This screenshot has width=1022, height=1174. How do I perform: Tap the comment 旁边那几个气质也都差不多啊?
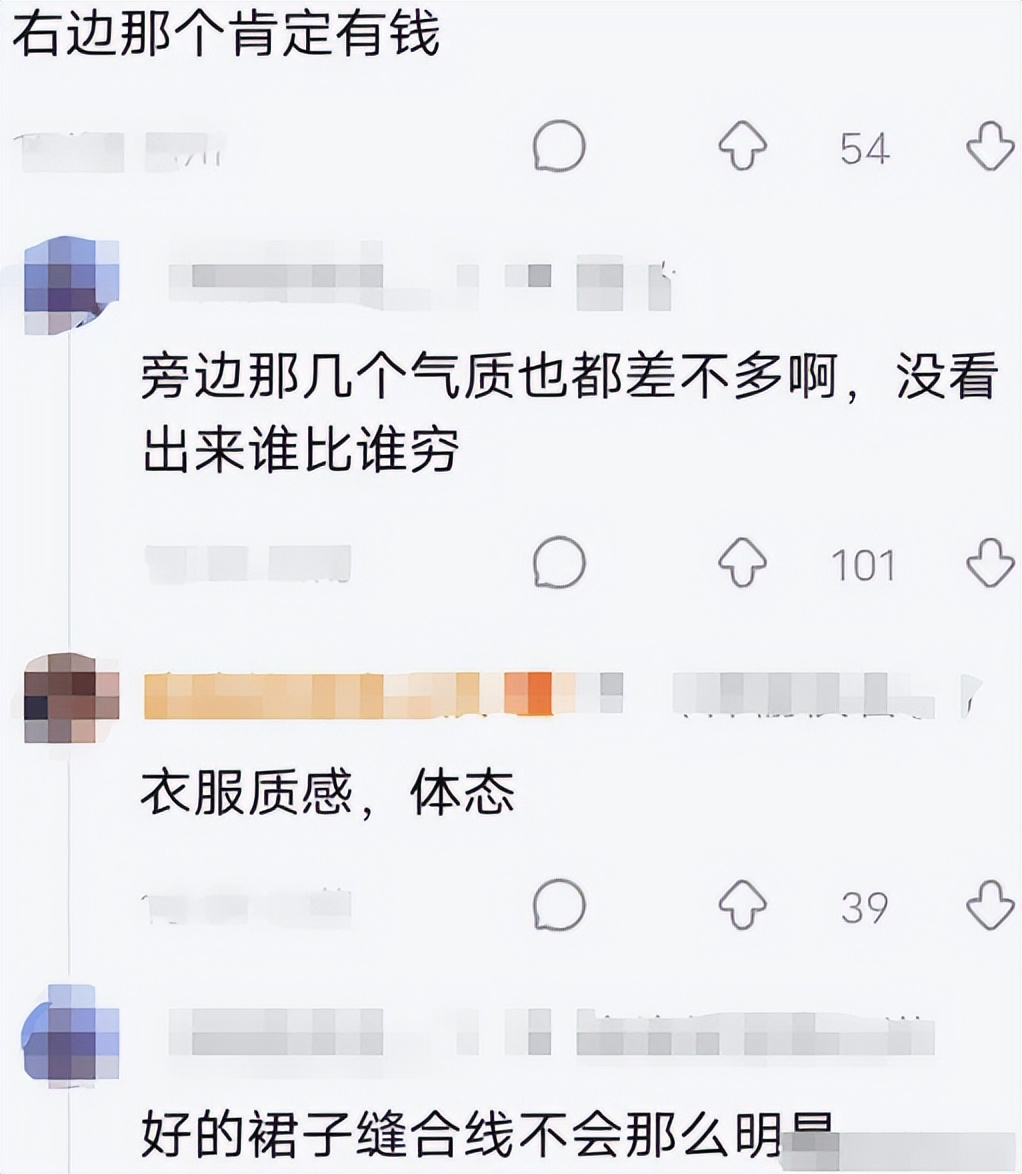click(x=570, y=413)
